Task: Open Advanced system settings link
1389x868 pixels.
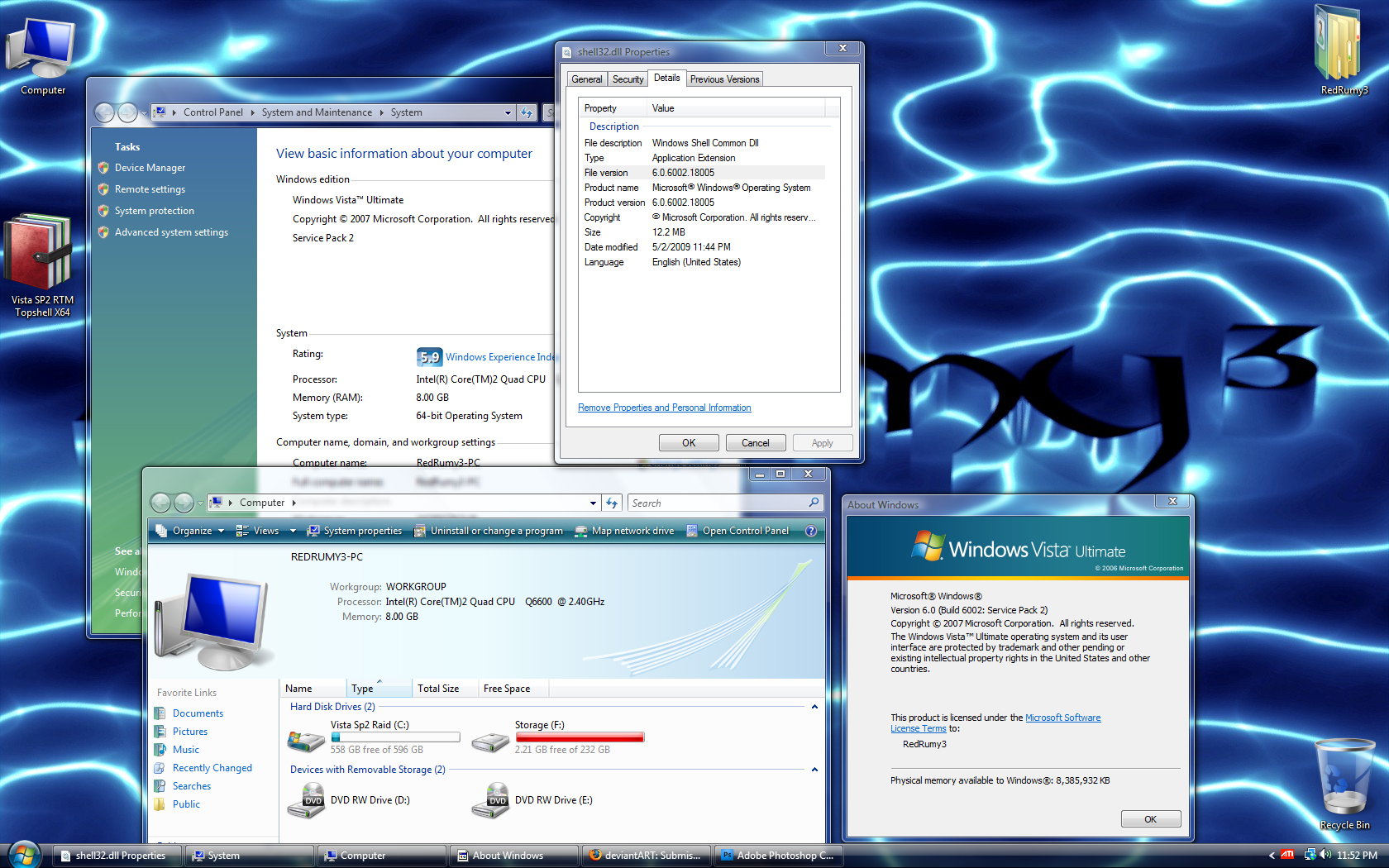Action: 171,232
